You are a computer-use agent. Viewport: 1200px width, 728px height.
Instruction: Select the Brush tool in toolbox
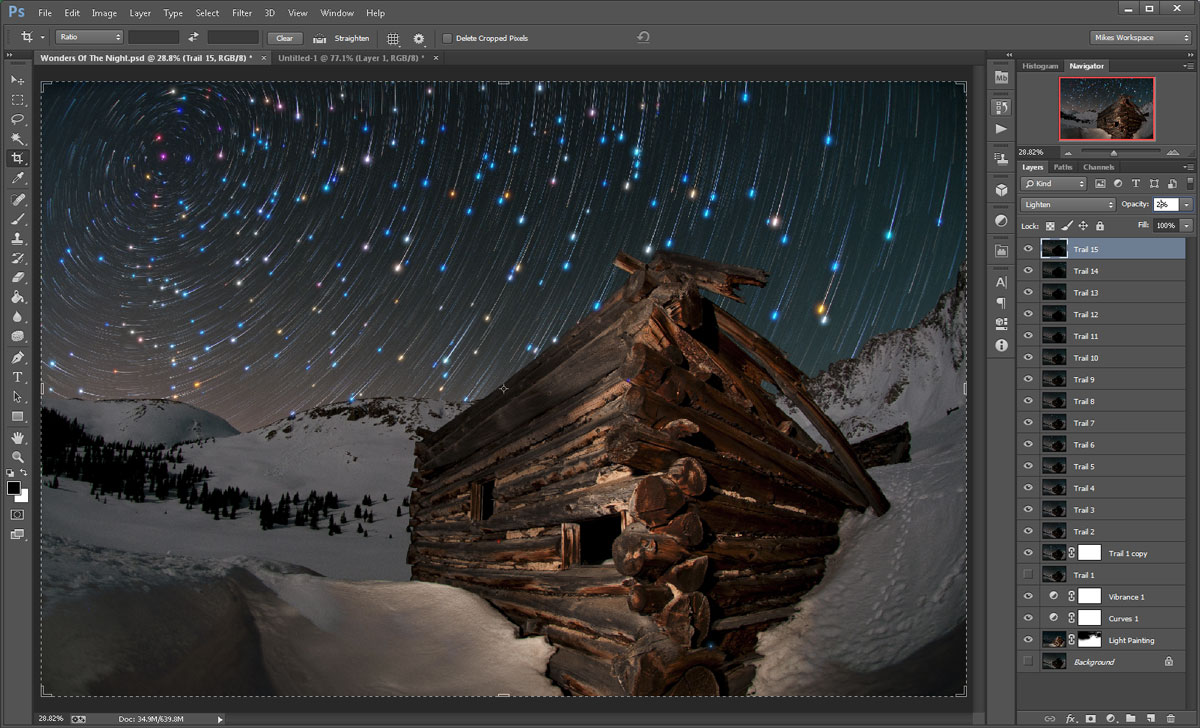click(x=17, y=219)
